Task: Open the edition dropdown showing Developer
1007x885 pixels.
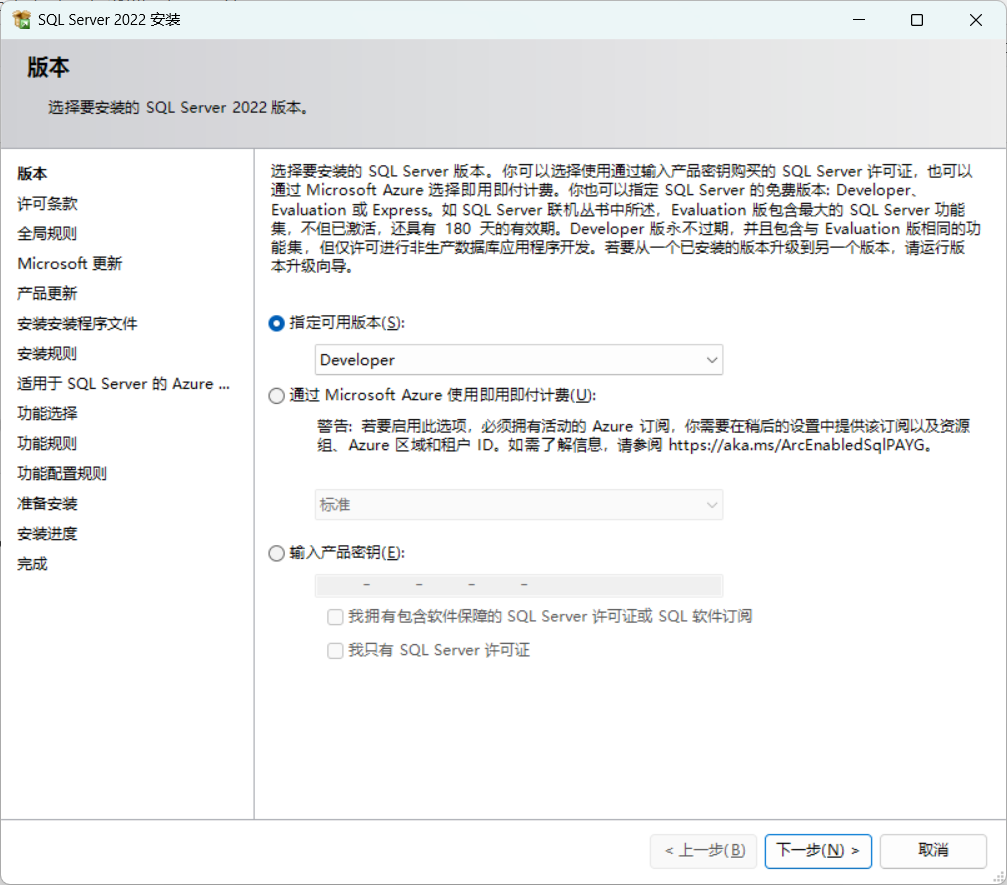Action: coord(518,359)
